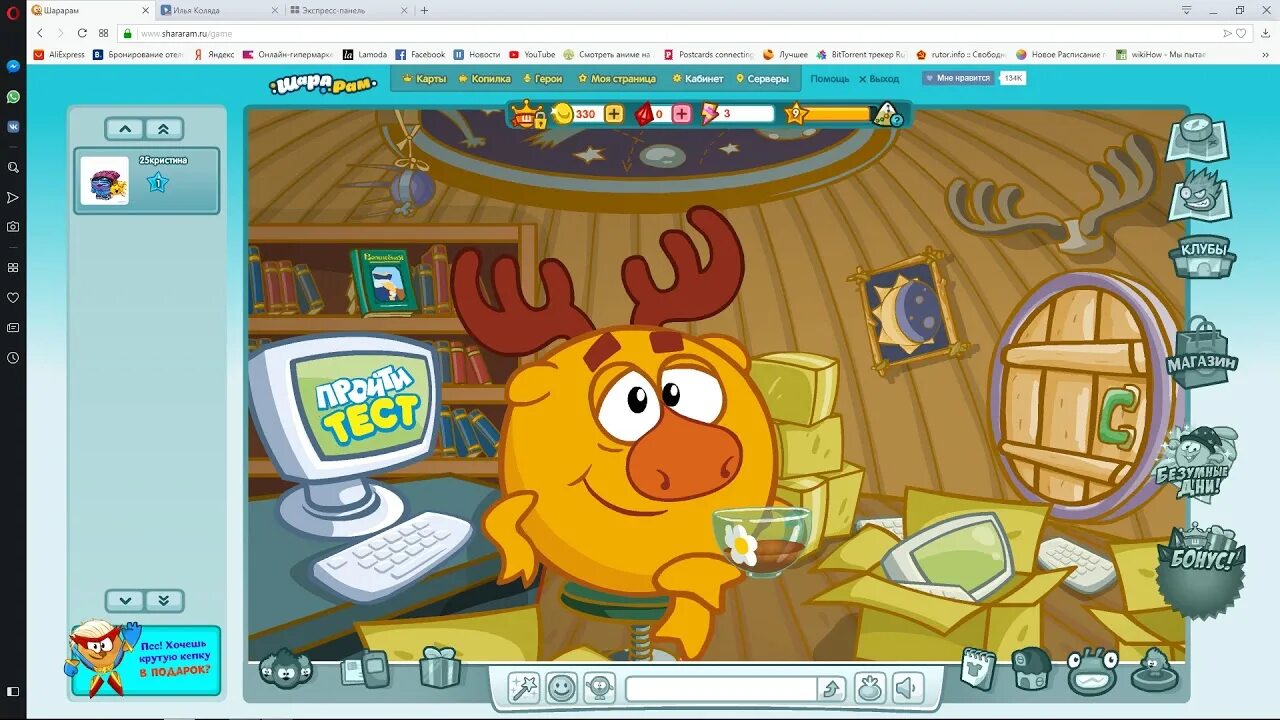Reload the page
Screen dimensions: 1280x720
tap(82, 33)
